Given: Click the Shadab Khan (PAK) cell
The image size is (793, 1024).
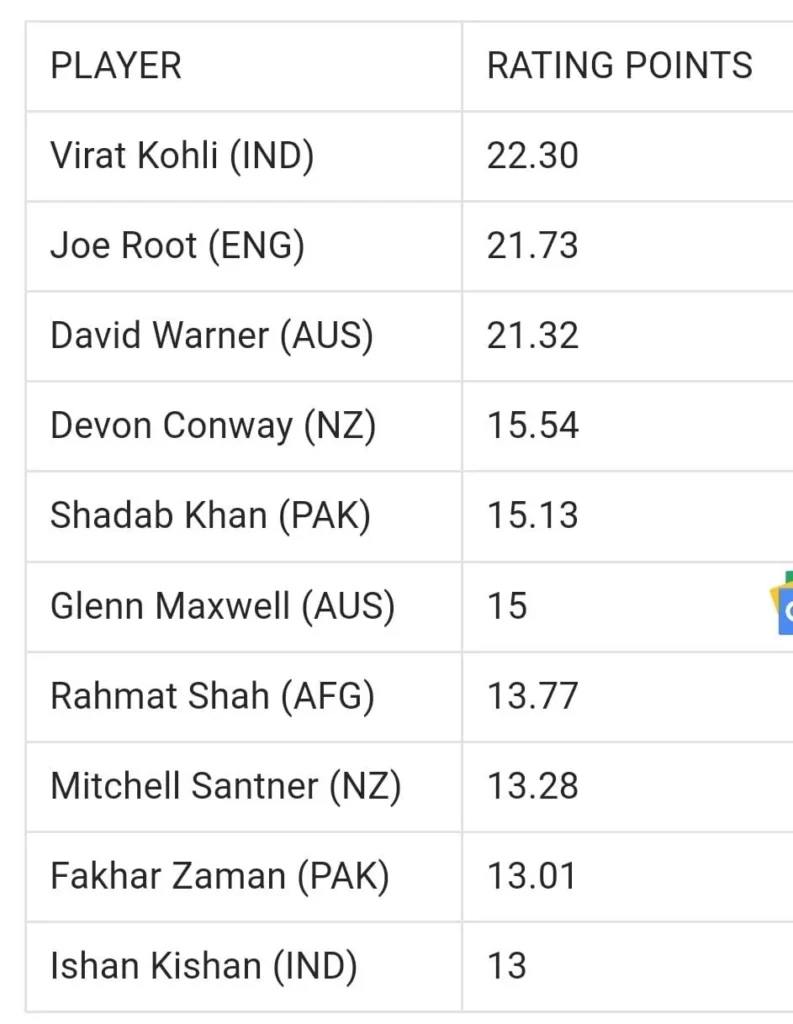Looking at the screenshot, I should [x=210, y=516].
